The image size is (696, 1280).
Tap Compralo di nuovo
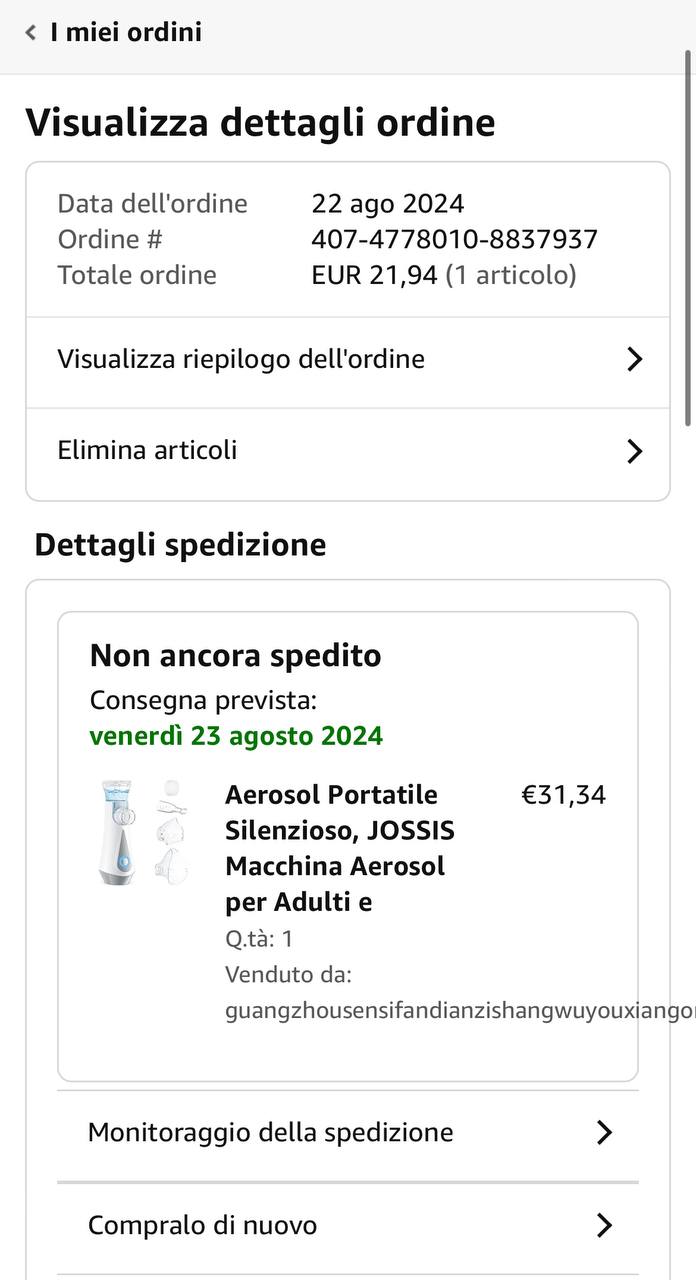point(203,1225)
